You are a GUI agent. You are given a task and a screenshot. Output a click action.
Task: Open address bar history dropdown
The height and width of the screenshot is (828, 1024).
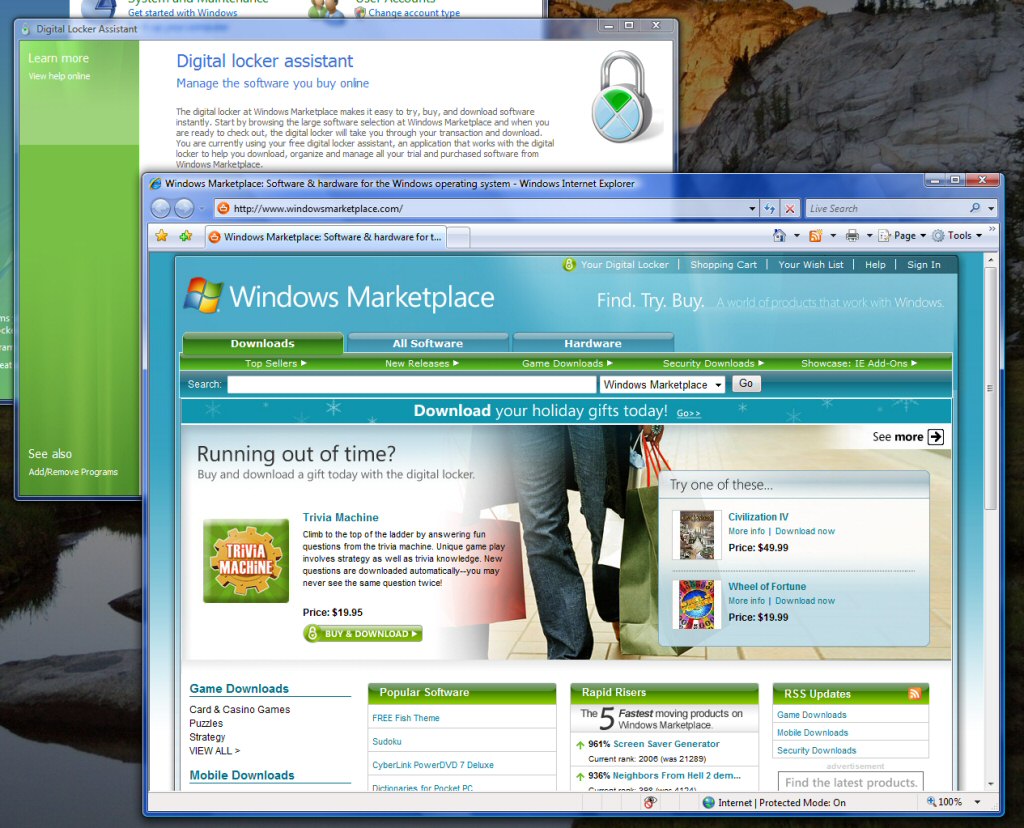tap(752, 209)
